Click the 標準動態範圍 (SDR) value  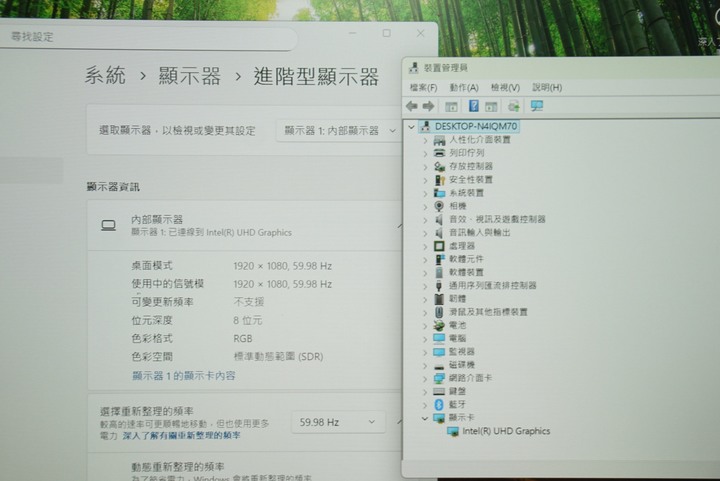pos(278,357)
